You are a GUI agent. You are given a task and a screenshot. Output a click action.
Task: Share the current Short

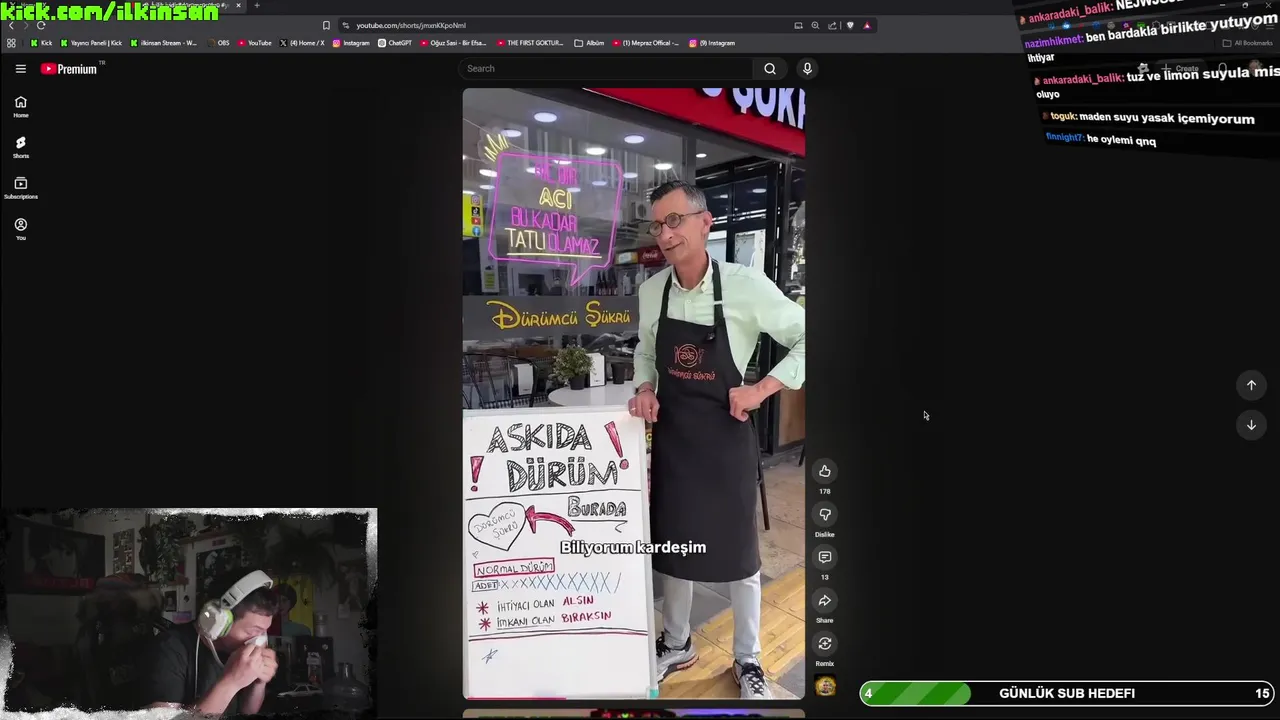tap(825, 601)
